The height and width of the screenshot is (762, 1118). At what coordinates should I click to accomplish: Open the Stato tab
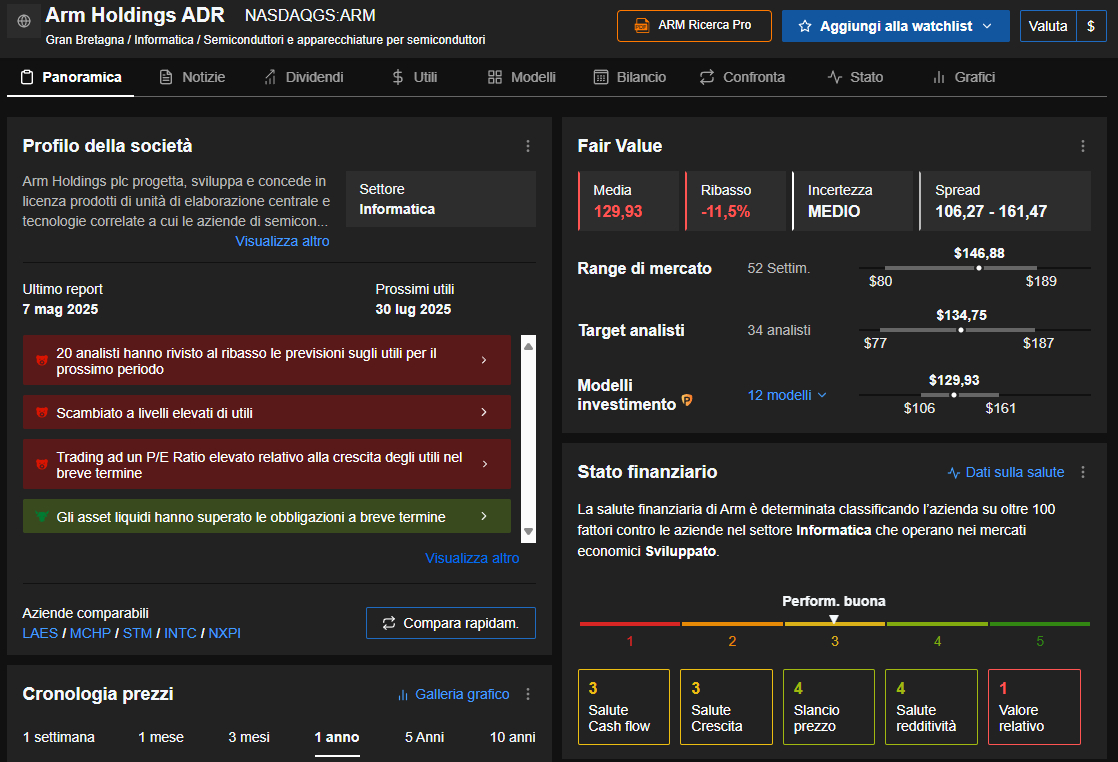click(856, 78)
